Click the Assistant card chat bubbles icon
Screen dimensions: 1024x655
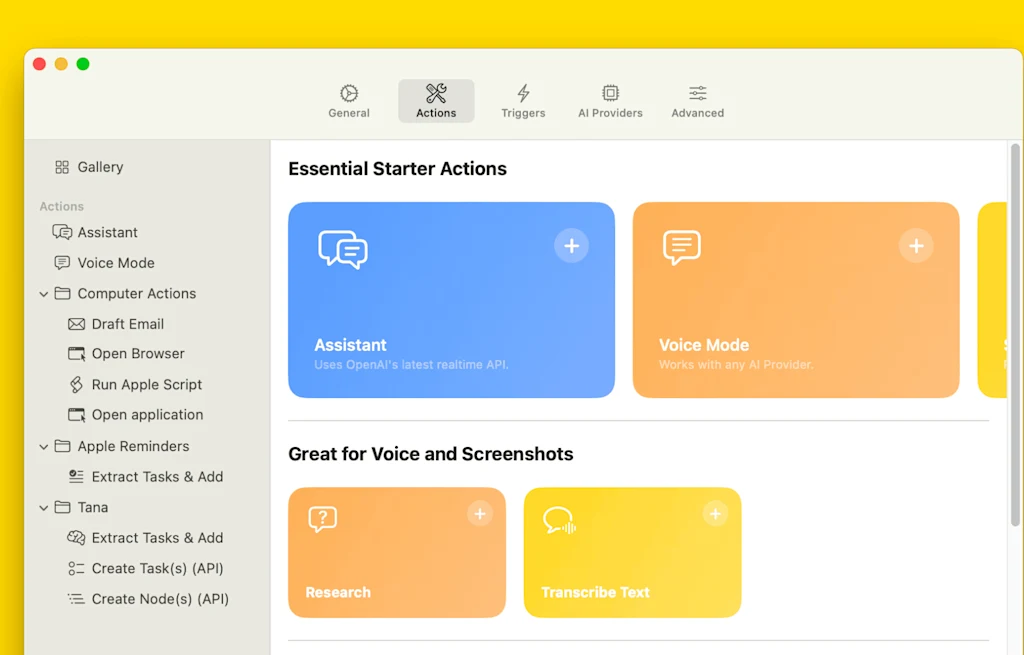[x=343, y=249]
